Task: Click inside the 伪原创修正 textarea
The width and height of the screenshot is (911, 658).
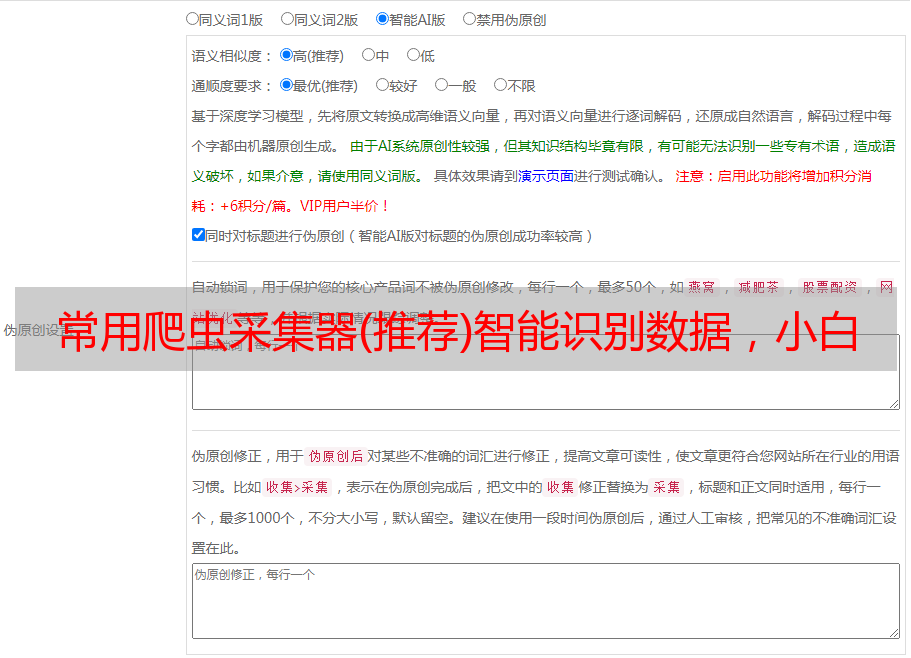Action: point(546,601)
